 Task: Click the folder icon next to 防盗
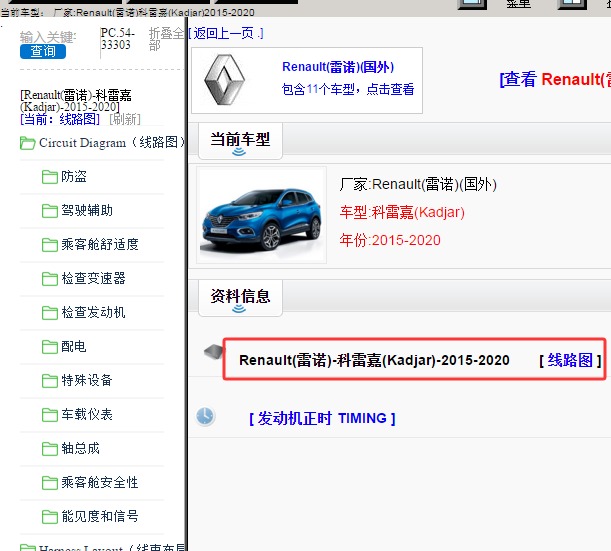(49, 177)
